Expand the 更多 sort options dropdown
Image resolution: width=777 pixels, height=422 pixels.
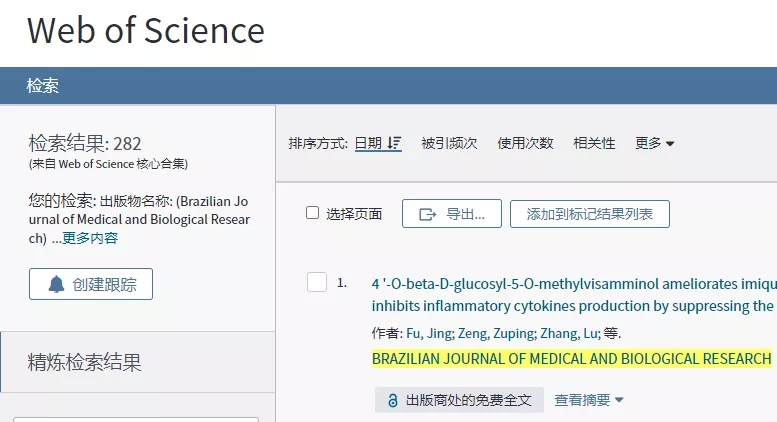(654, 143)
